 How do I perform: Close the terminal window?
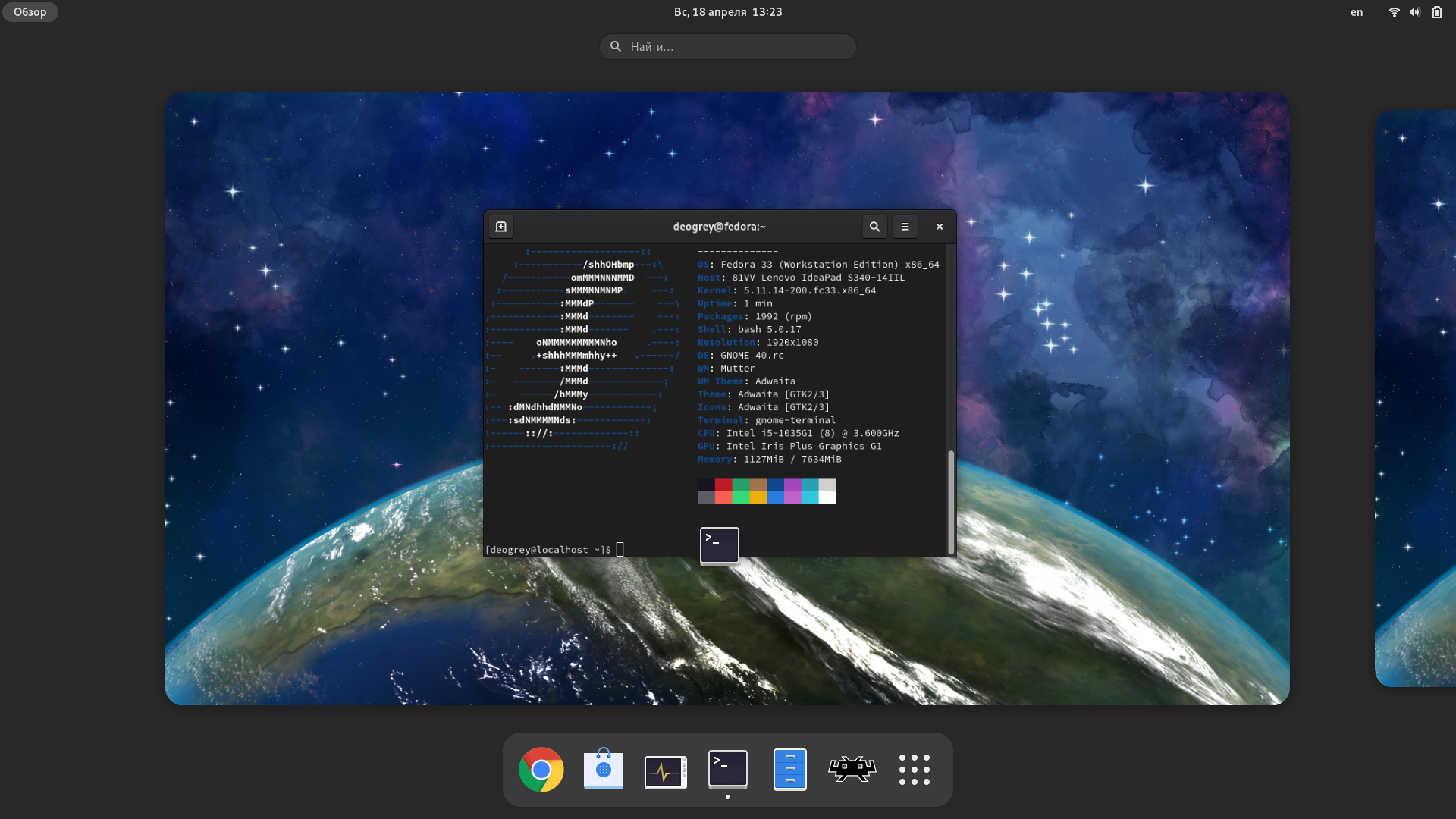tap(940, 227)
